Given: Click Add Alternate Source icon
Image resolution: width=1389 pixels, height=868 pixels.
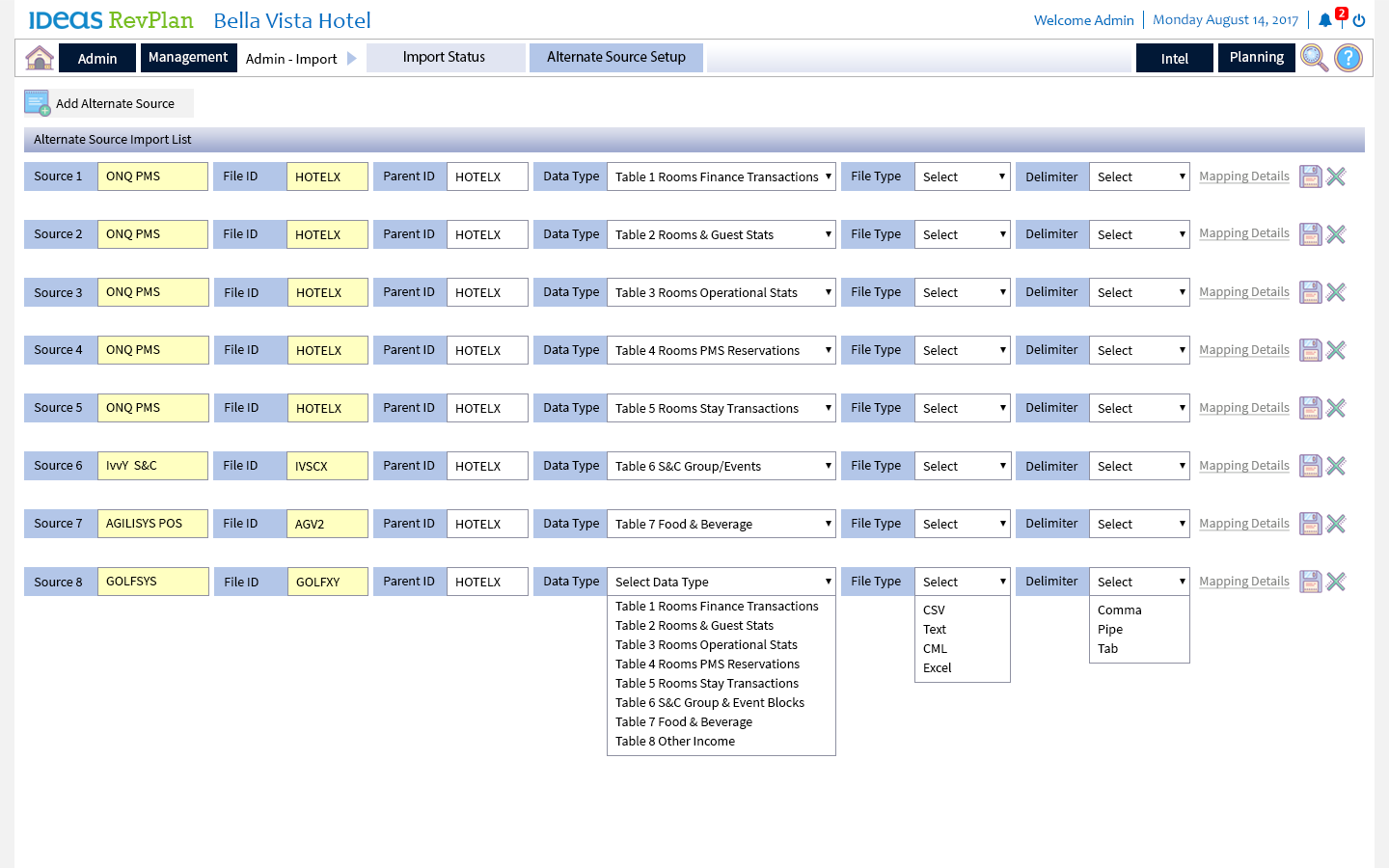Looking at the screenshot, I should coord(37,103).
